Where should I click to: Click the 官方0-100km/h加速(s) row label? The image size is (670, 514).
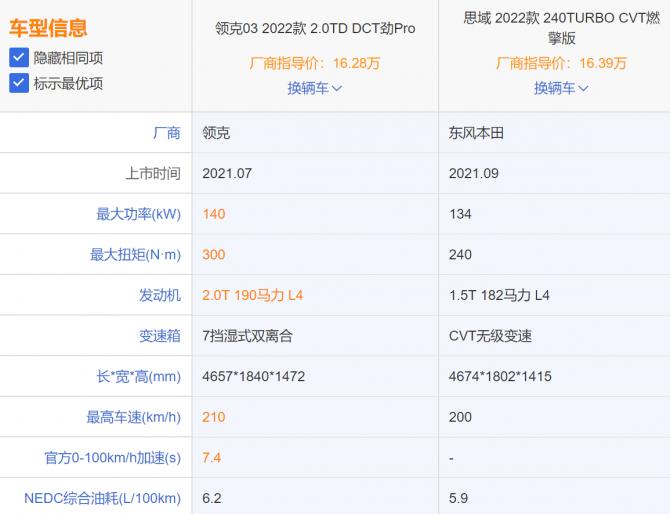112,457
